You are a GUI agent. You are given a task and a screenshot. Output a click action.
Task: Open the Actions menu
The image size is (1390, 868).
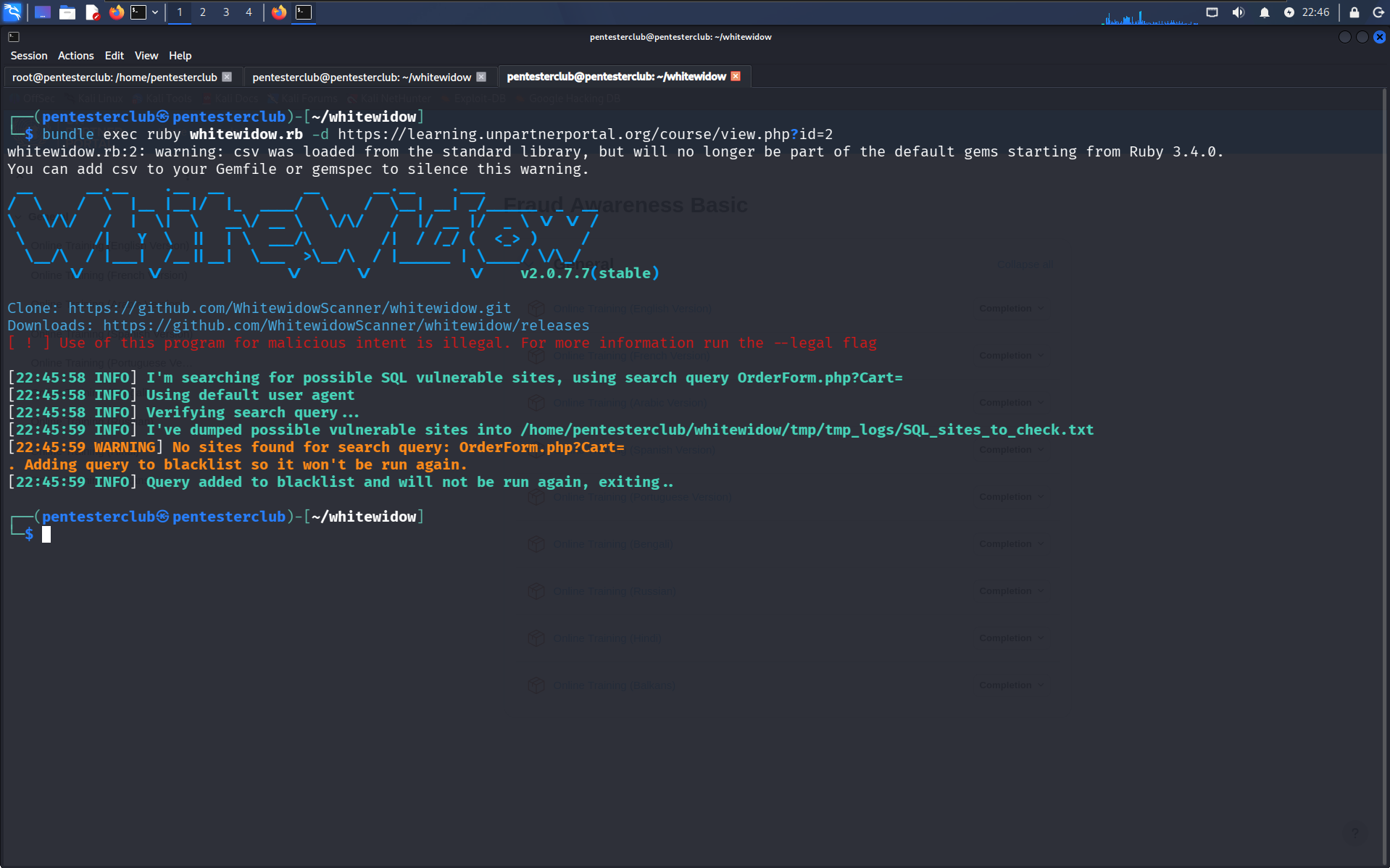click(76, 56)
